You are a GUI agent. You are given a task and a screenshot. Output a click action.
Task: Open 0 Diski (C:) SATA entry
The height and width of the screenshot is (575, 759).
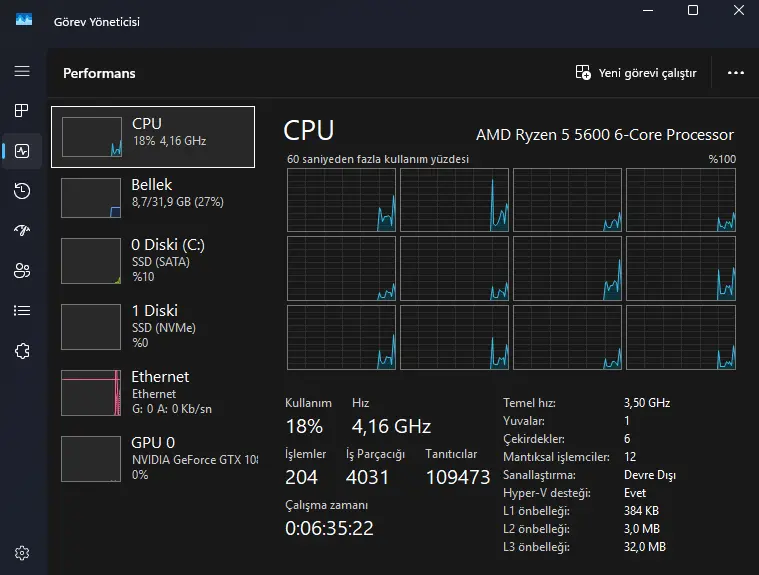153,260
